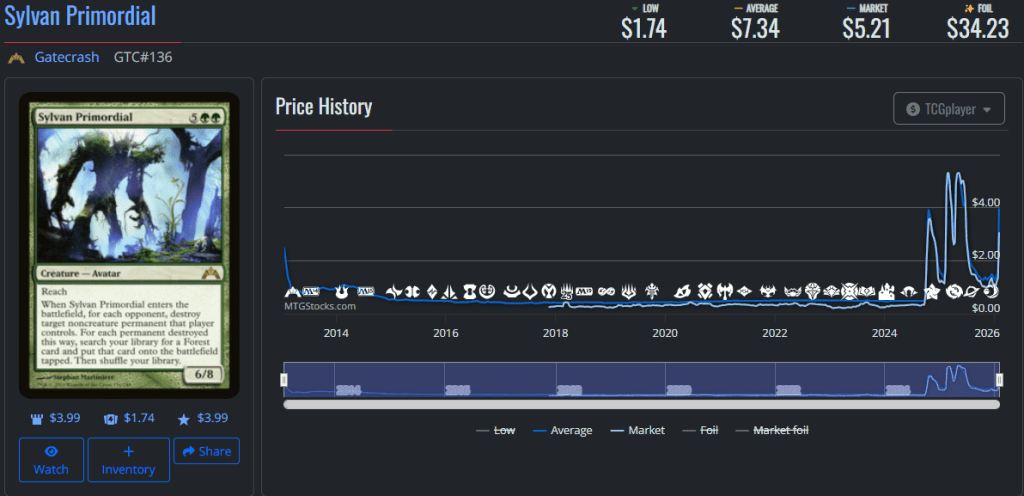Toggle the Average series in chart legend

pyautogui.click(x=562, y=430)
